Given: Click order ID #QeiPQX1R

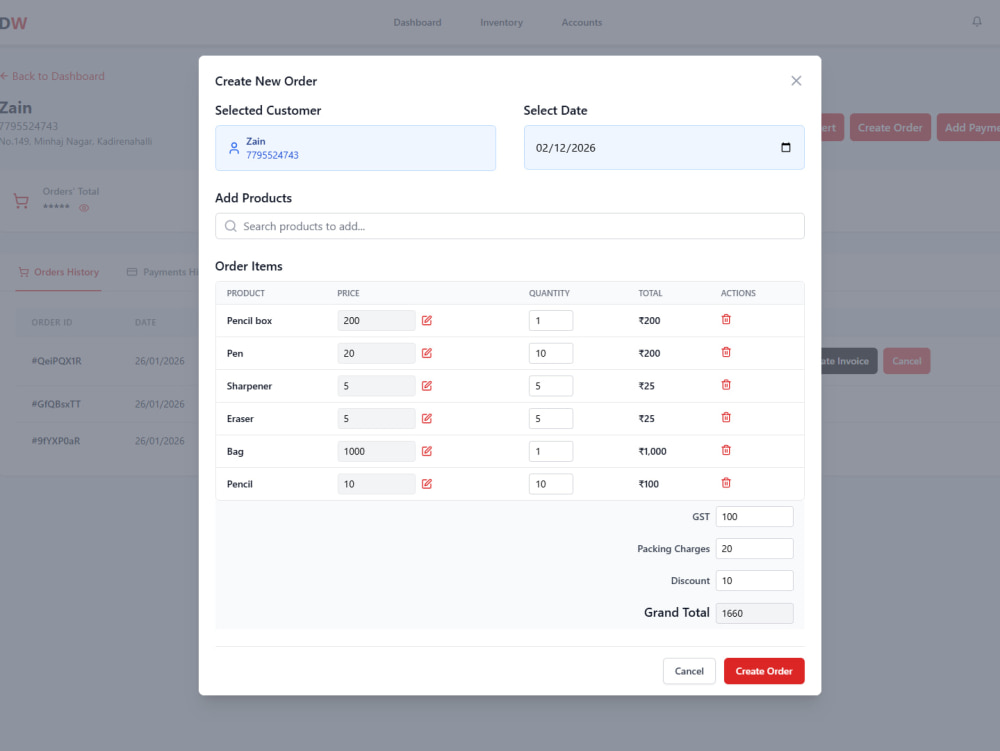Looking at the screenshot, I should (57, 361).
